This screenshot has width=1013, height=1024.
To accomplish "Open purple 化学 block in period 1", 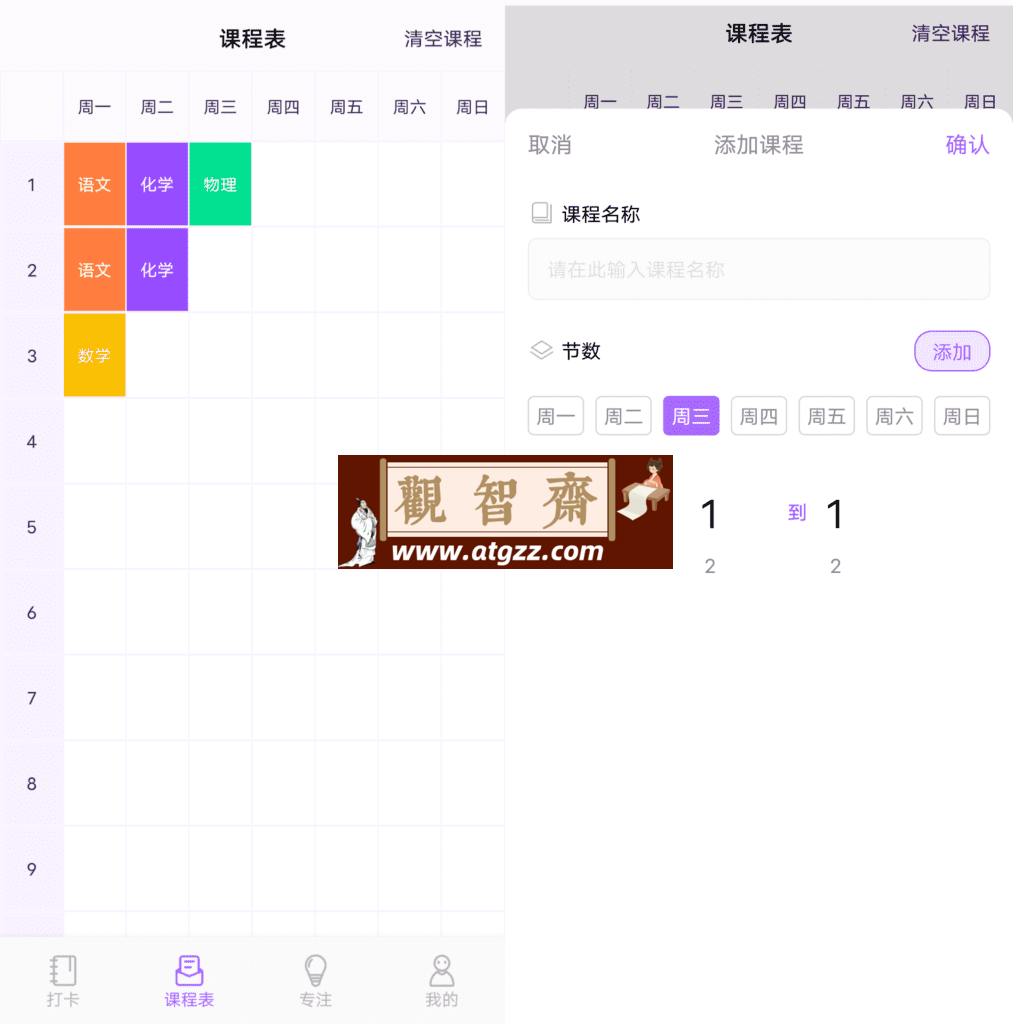I will (157, 184).
